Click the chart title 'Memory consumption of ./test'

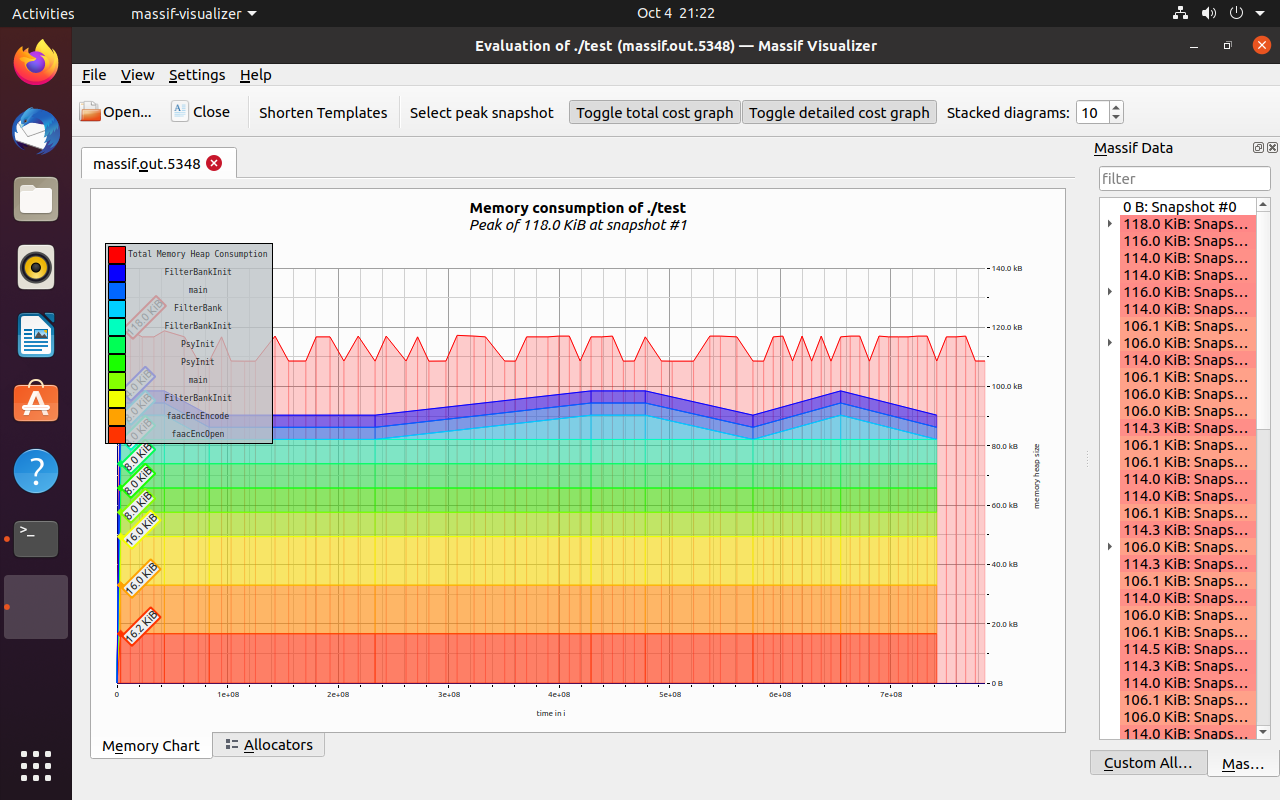pos(578,208)
